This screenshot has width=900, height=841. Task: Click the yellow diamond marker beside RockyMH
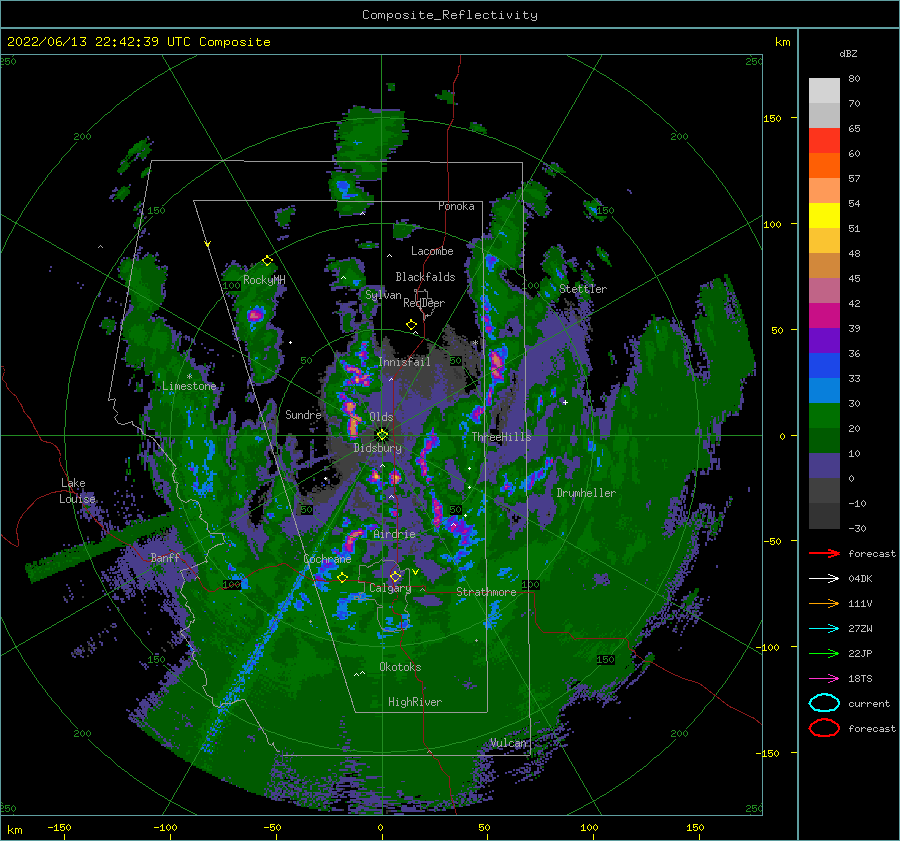click(x=267, y=261)
